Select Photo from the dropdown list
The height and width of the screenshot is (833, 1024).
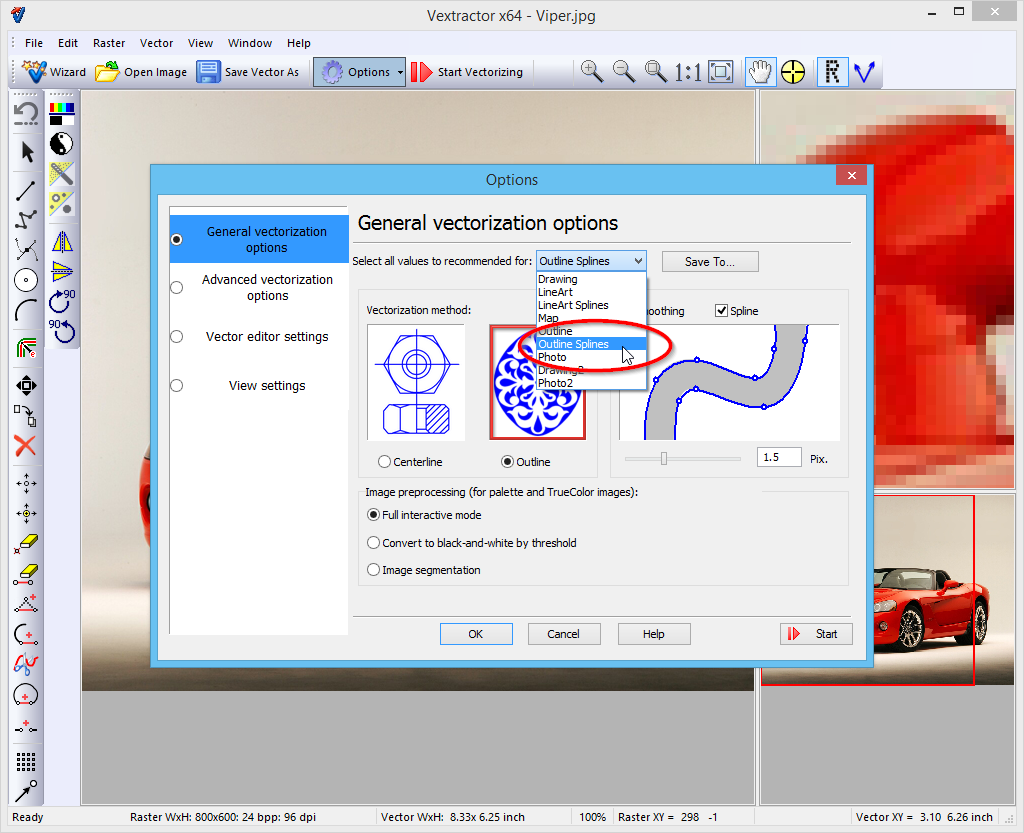pyautogui.click(x=552, y=357)
